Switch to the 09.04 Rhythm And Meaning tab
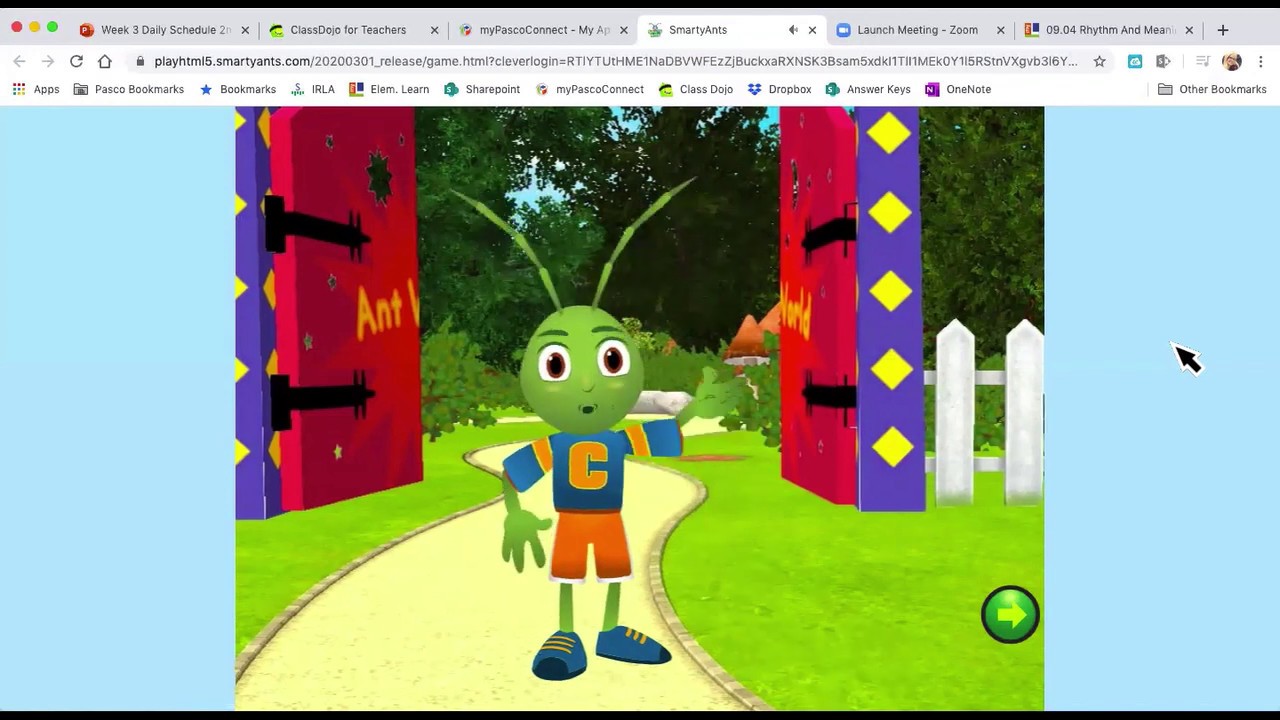 pos(1110,30)
